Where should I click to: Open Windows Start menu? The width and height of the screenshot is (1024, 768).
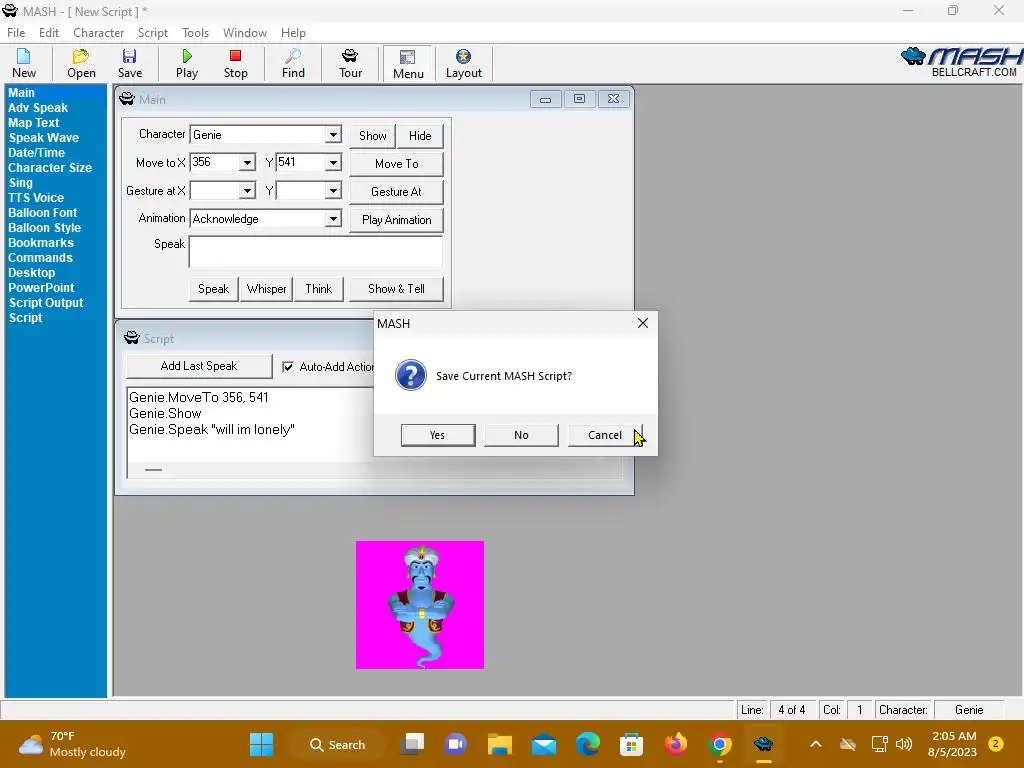(x=261, y=744)
